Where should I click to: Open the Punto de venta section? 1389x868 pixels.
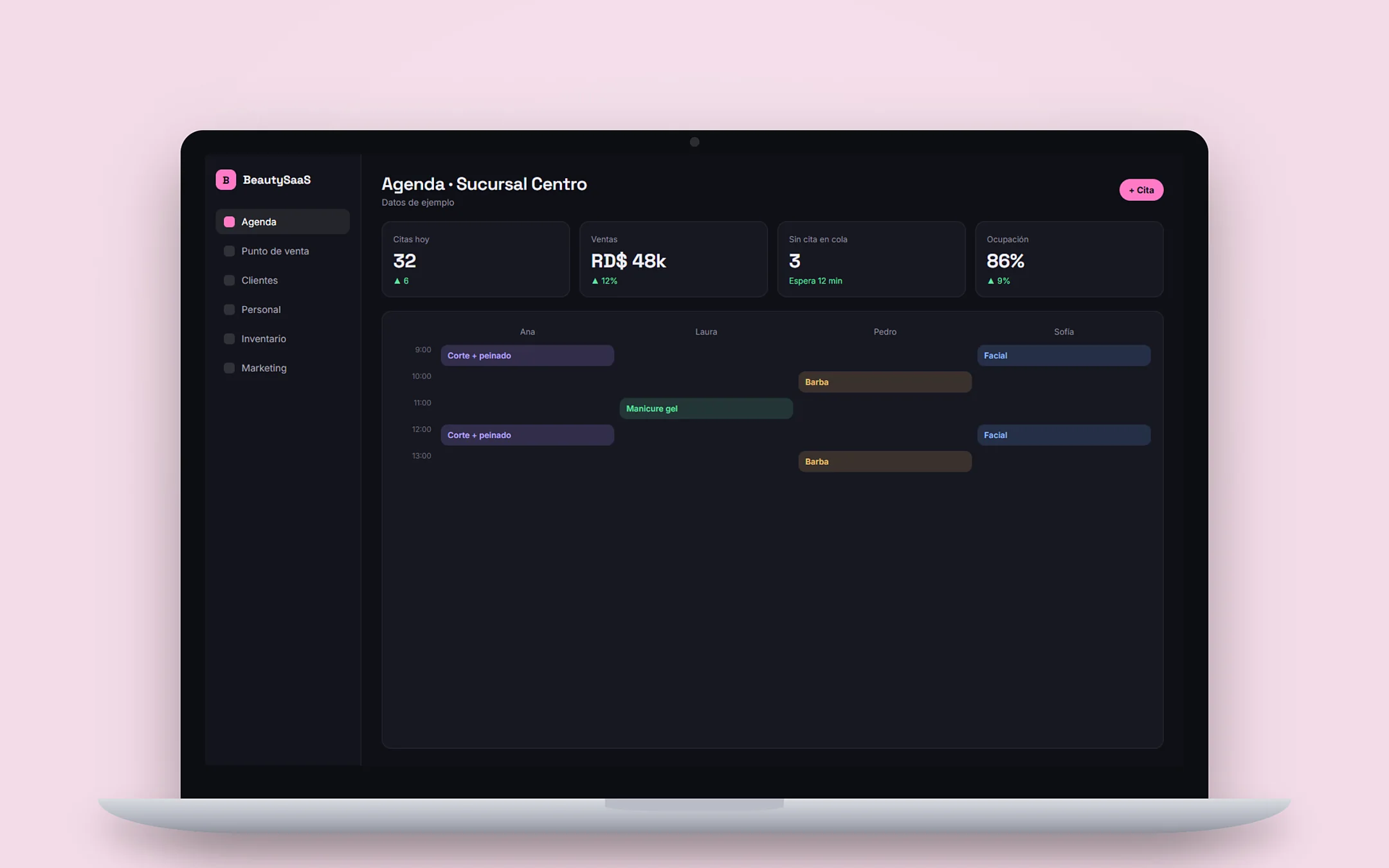click(282, 251)
